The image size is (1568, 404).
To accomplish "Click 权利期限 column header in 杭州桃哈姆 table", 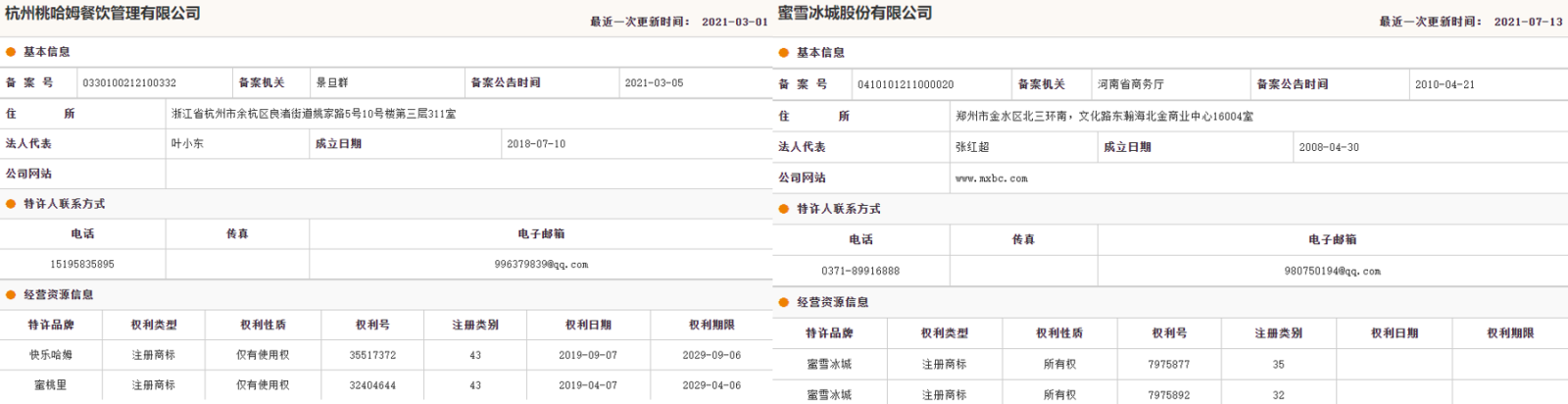I will tap(711, 325).
